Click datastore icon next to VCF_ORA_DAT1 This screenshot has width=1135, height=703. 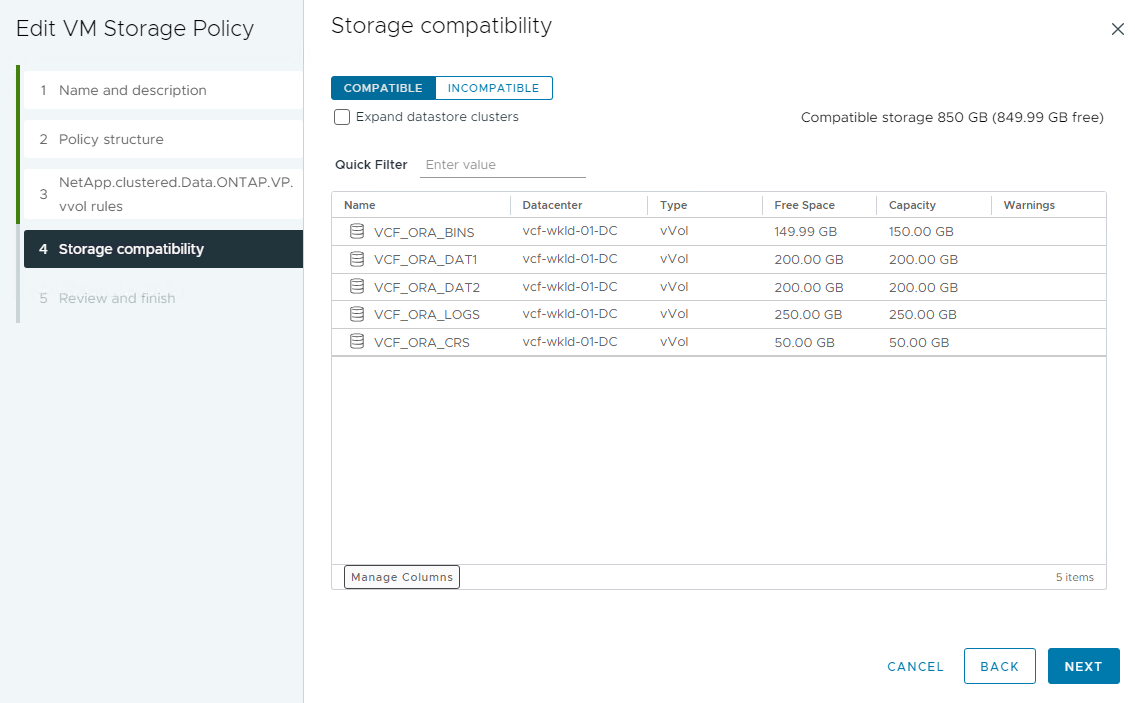[357, 258]
